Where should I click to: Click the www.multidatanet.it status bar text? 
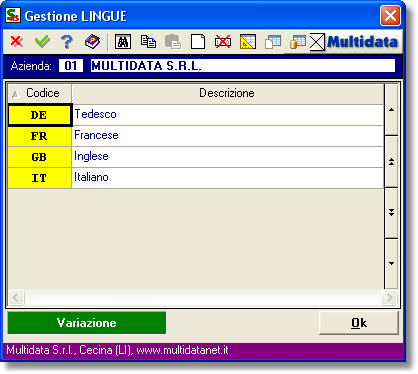[183, 350]
